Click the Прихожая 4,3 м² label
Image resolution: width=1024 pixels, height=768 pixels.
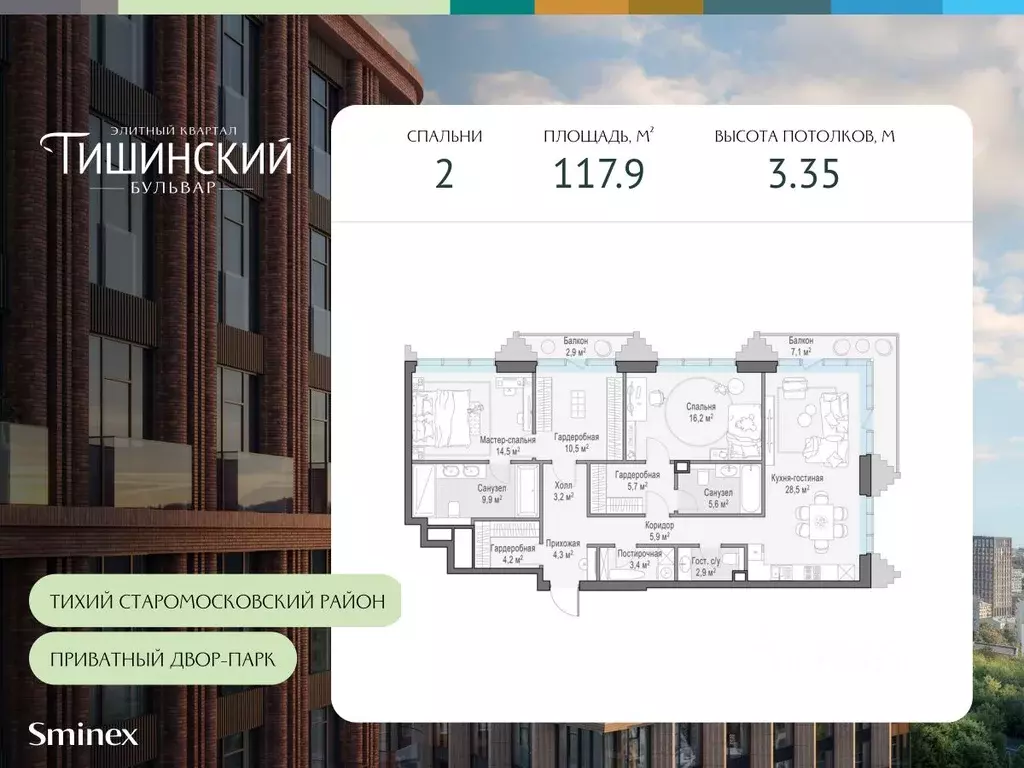pyautogui.click(x=563, y=549)
